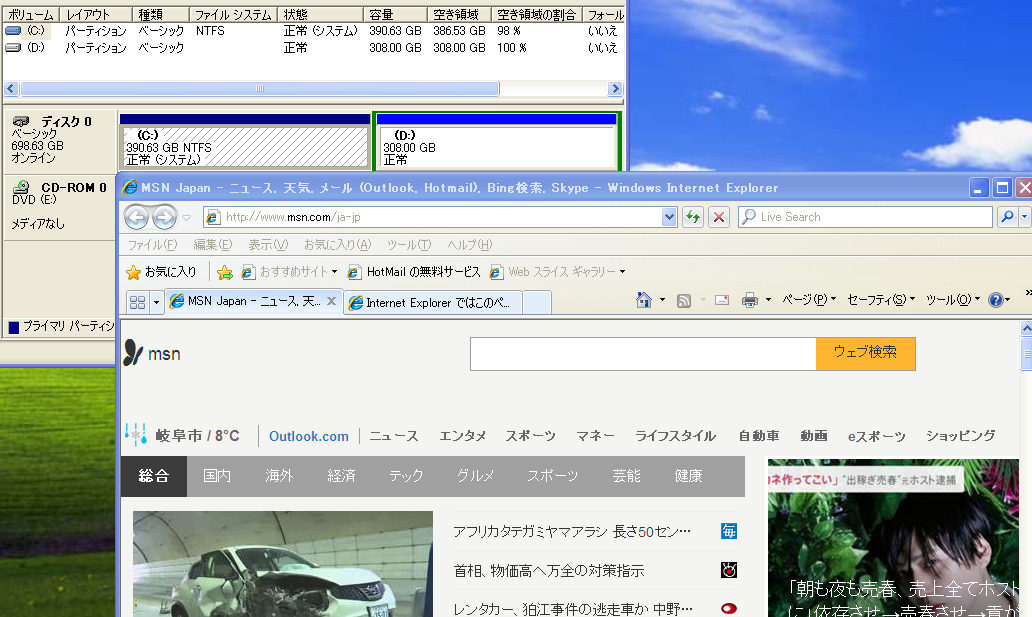The height and width of the screenshot is (617, 1032).
Task: Open Web スライス ギャラリー dropdown
Action: point(557,272)
